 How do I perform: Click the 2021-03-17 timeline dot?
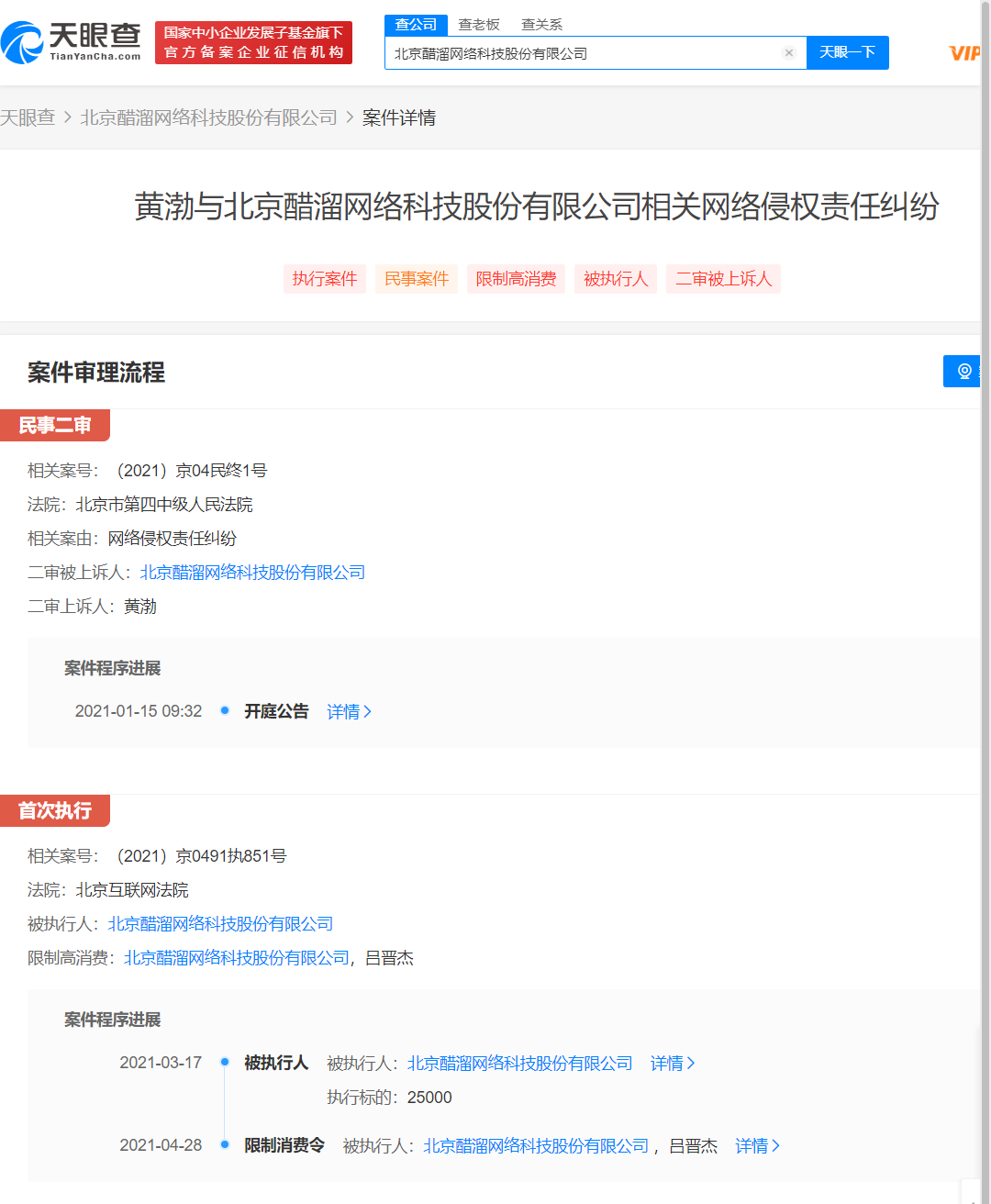click(225, 1062)
